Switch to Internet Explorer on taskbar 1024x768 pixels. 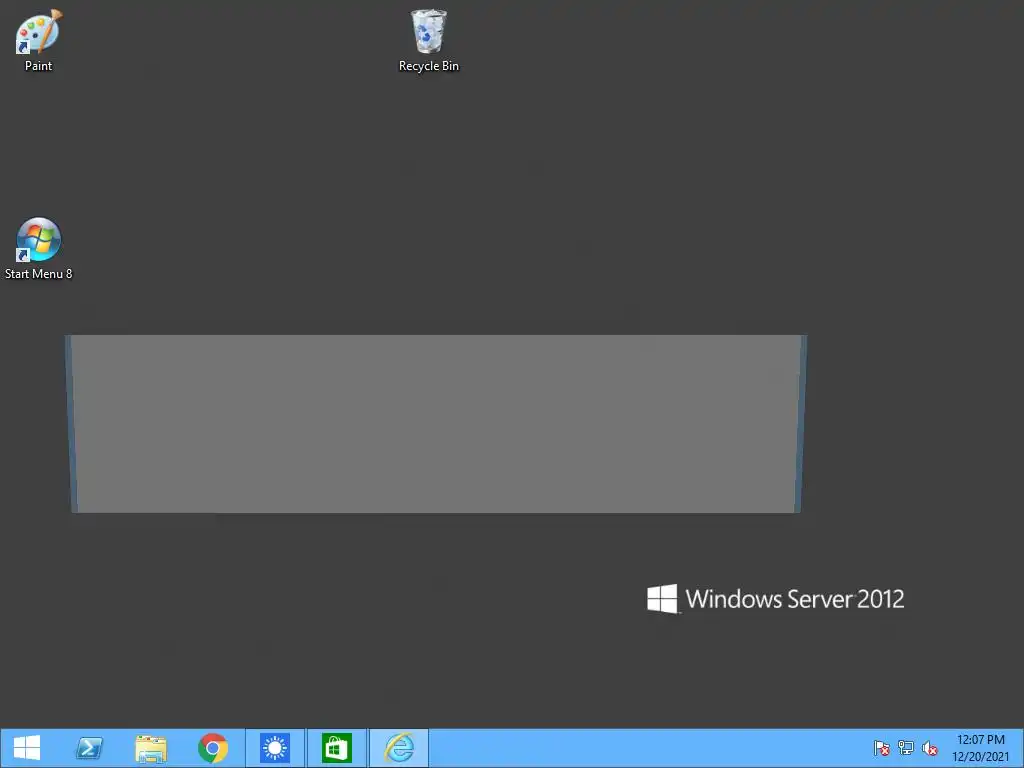pos(399,748)
